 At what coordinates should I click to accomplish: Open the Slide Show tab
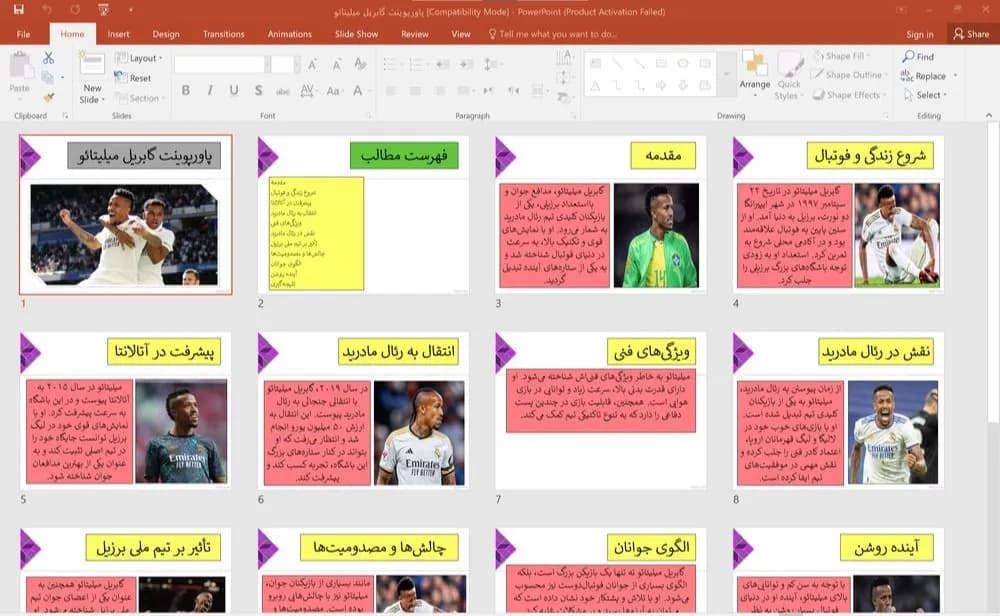[x=357, y=34]
